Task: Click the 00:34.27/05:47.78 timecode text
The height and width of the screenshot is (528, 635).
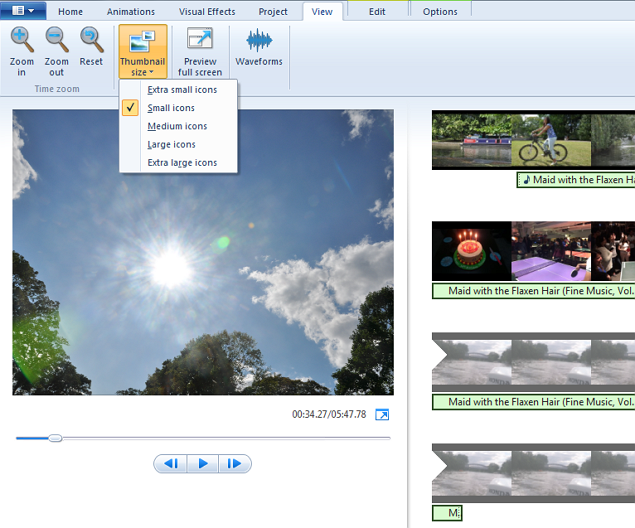Action: 329,414
